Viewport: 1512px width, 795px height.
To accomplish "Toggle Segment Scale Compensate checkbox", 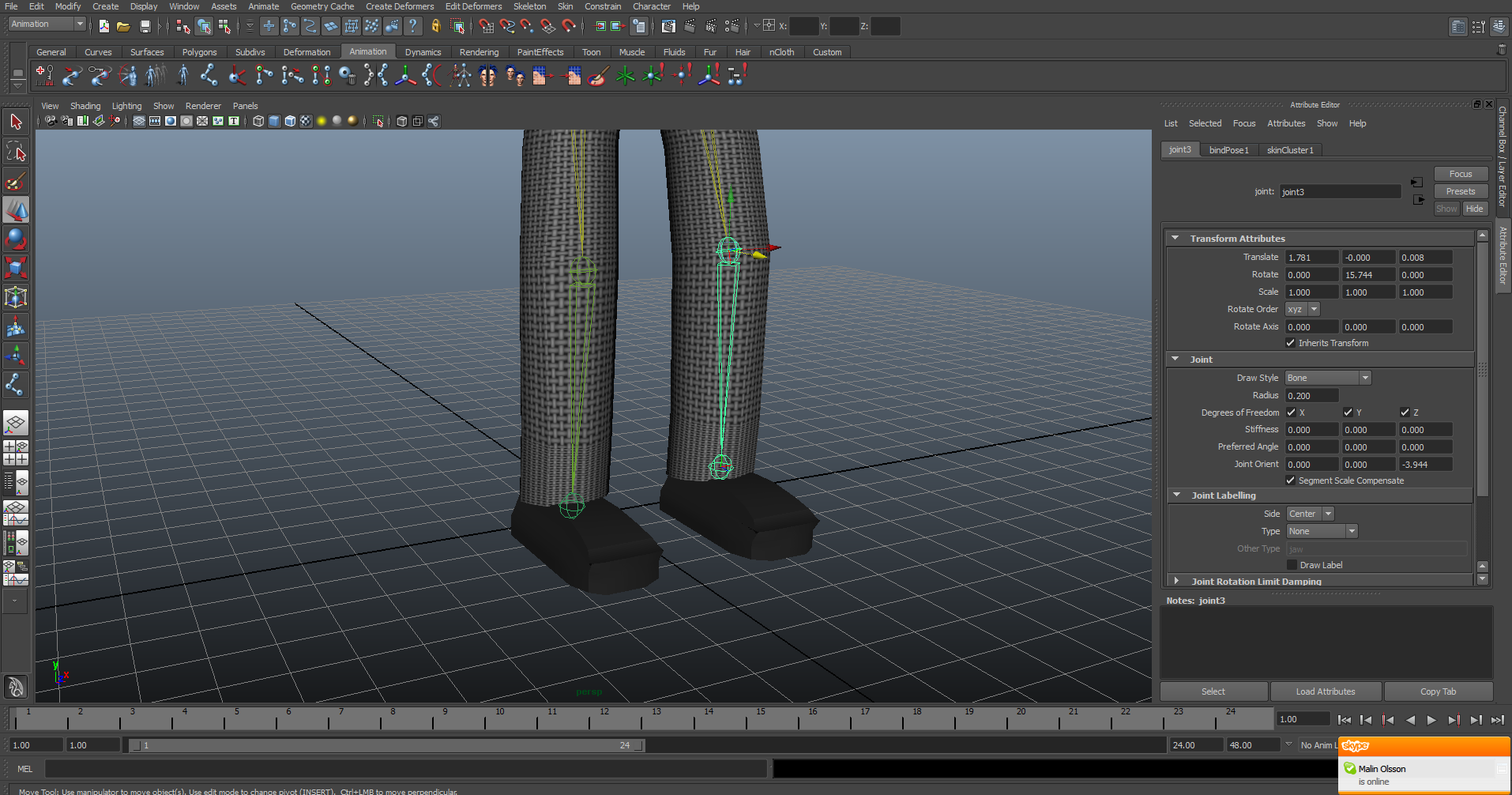I will point(1290,480).
